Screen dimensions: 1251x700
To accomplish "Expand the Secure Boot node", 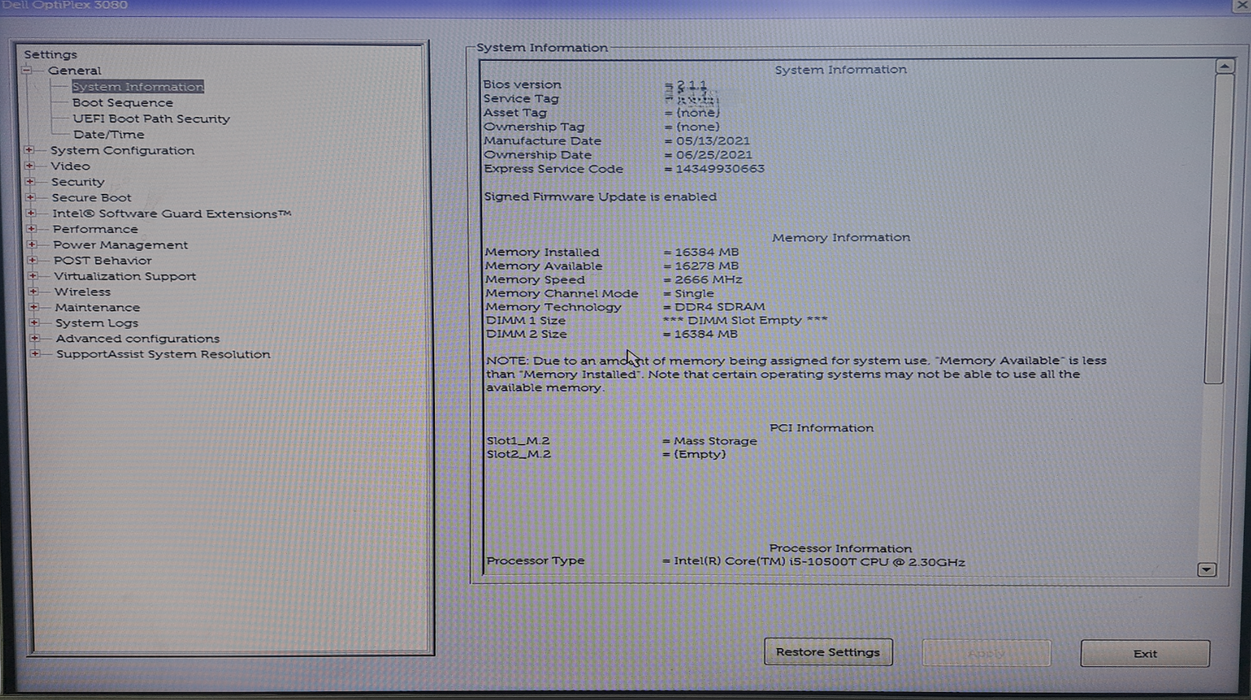I will [x=30, y=198].
